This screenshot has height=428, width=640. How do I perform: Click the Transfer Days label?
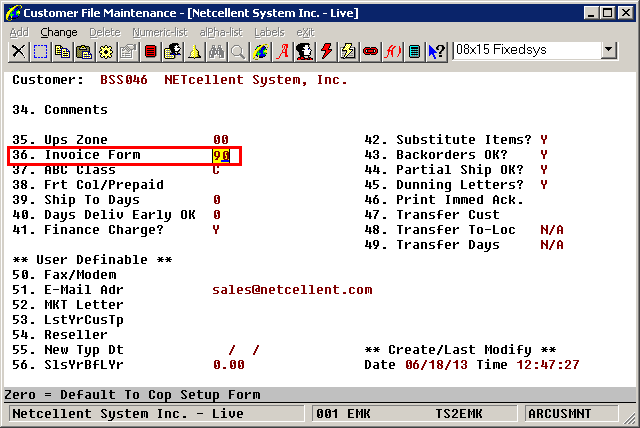pyautogui.click(x=448, y=245)
